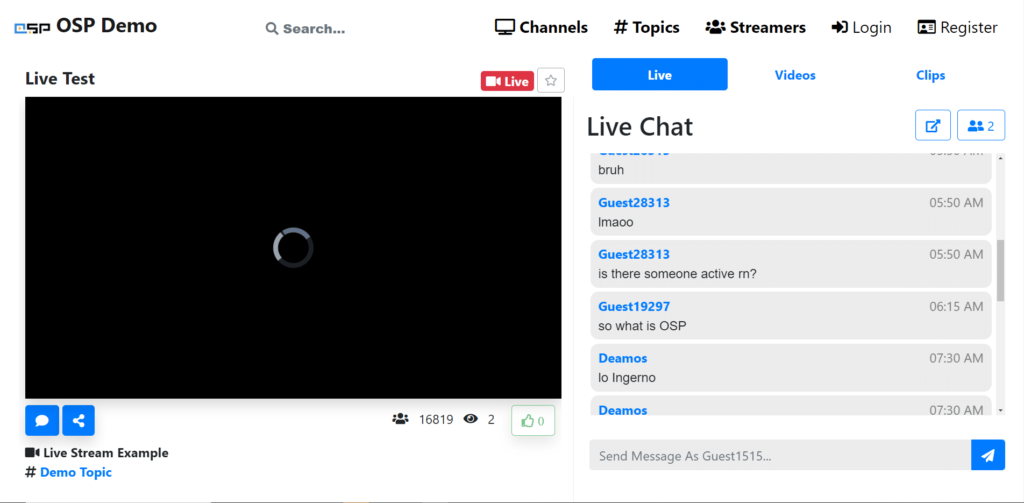Click the chat scroll down arrow
Screen dimensions: 1024x503
point(1000,410)
